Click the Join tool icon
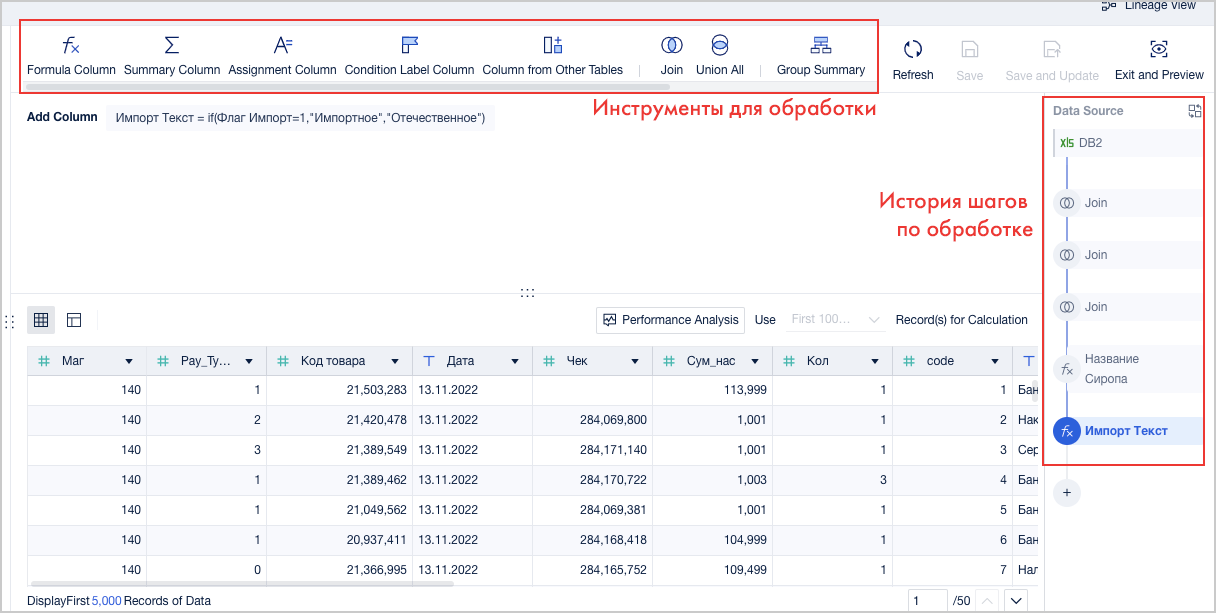This screenshot has width=1216, height=613. (x=672, y=46)
